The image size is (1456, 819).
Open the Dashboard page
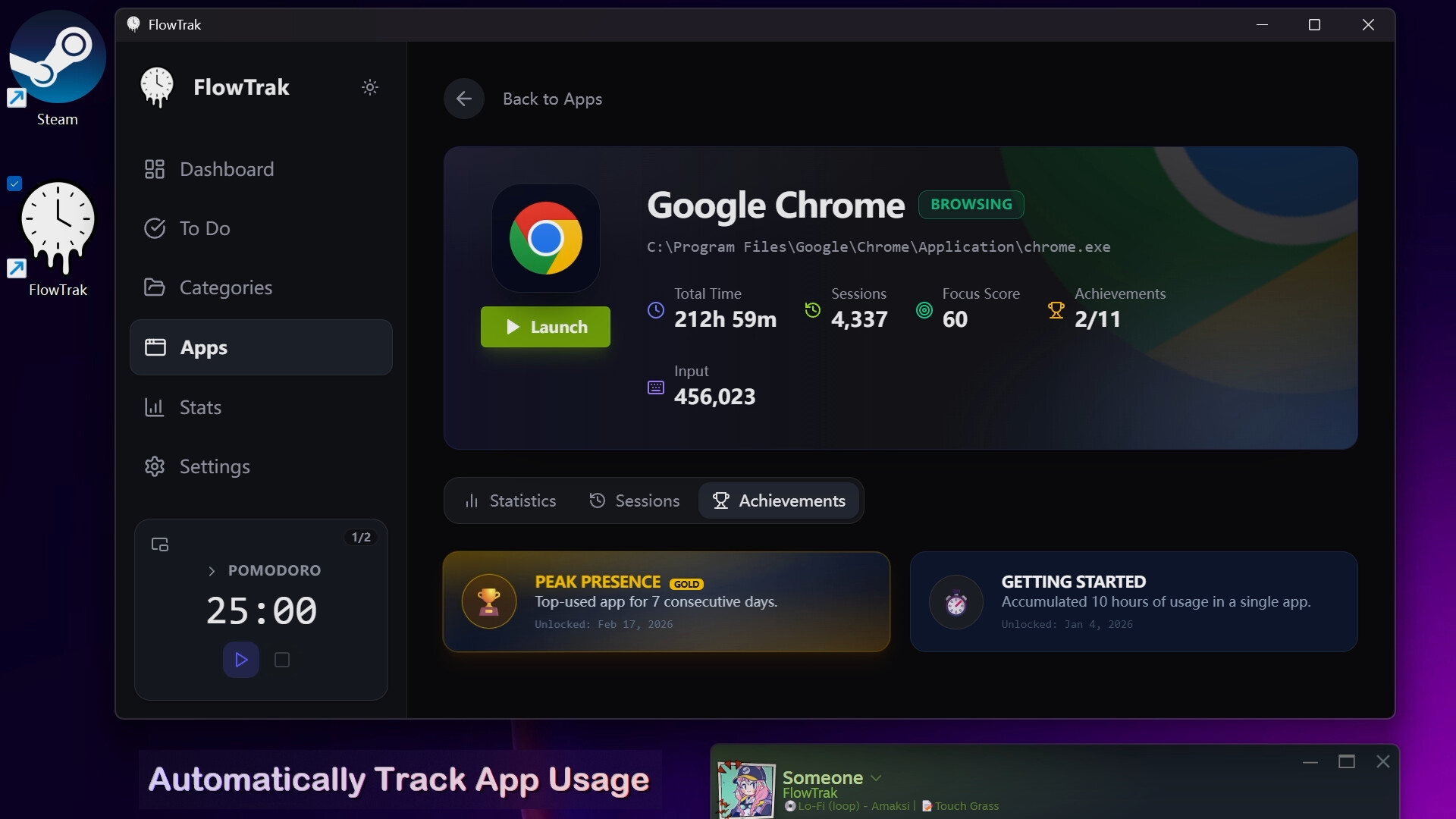point(261,169)
